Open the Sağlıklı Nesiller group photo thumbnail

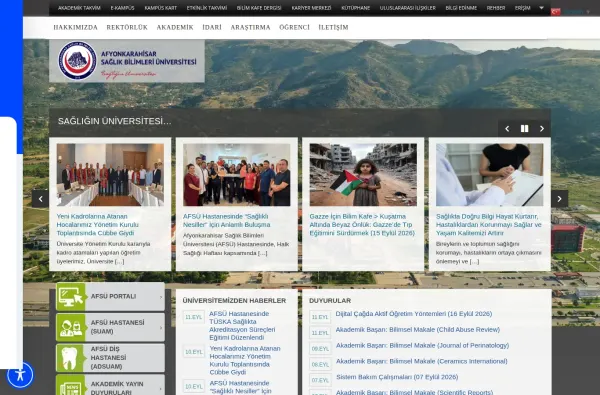(x=236, y=175)
